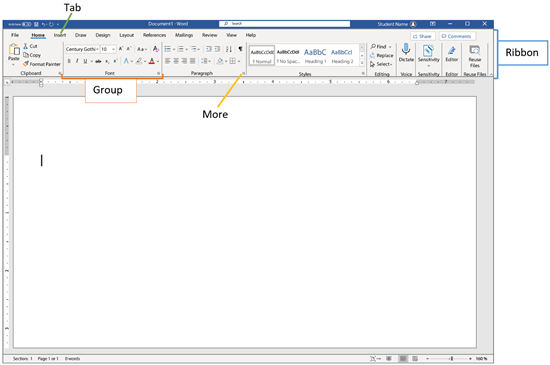Undo the last action in the title bar
The image size is (550, 365).
tap(43, 24)
